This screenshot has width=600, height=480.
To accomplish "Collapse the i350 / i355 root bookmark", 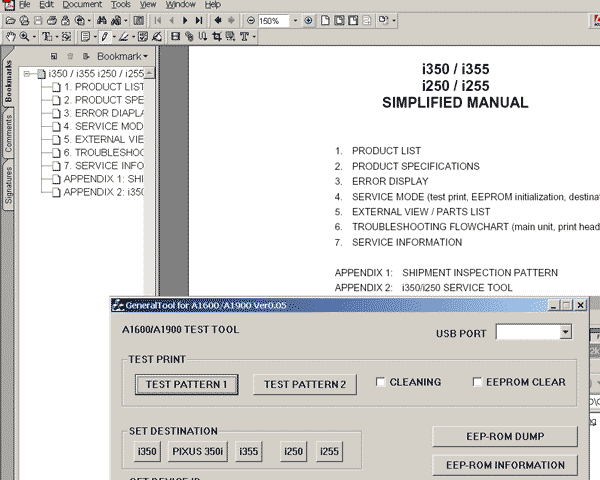I will (x=26, y=73).
